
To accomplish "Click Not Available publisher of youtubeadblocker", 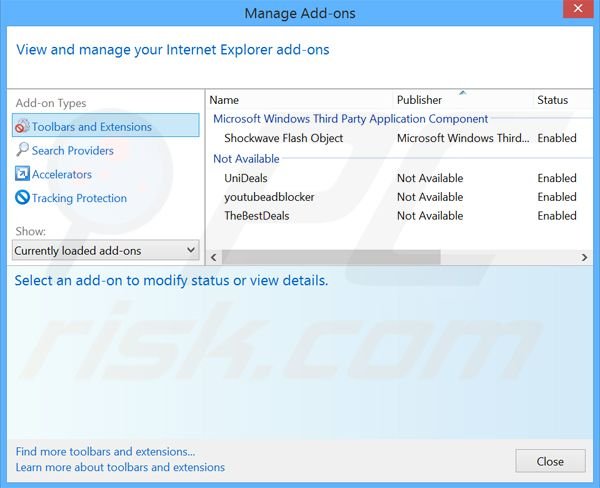I will tap(430, 197).
